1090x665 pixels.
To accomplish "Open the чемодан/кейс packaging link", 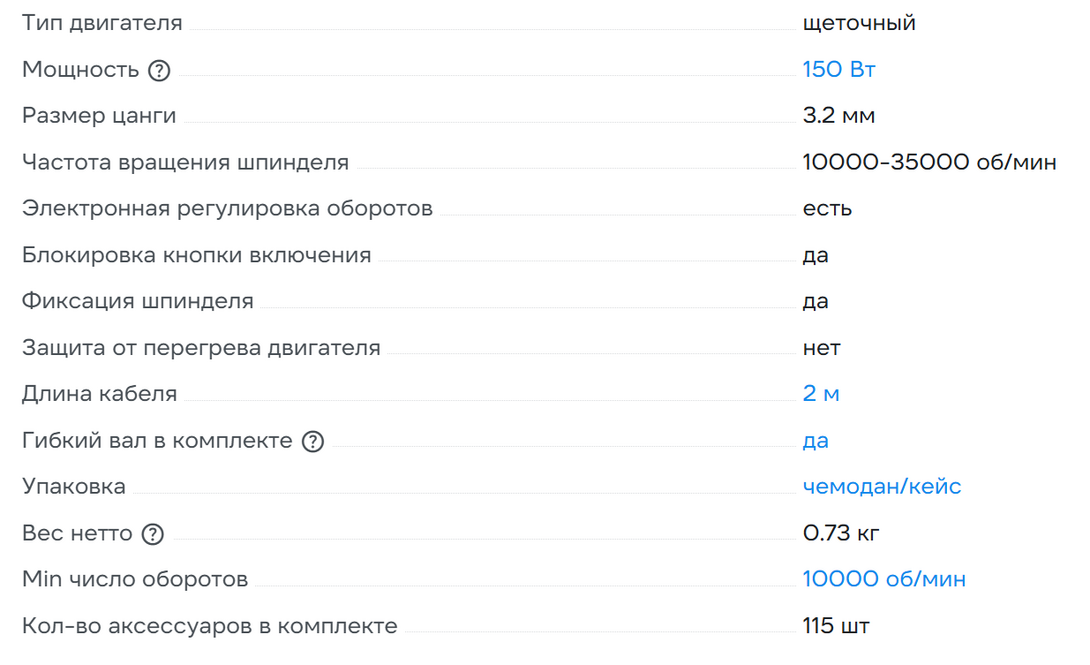I will point(881,487).
